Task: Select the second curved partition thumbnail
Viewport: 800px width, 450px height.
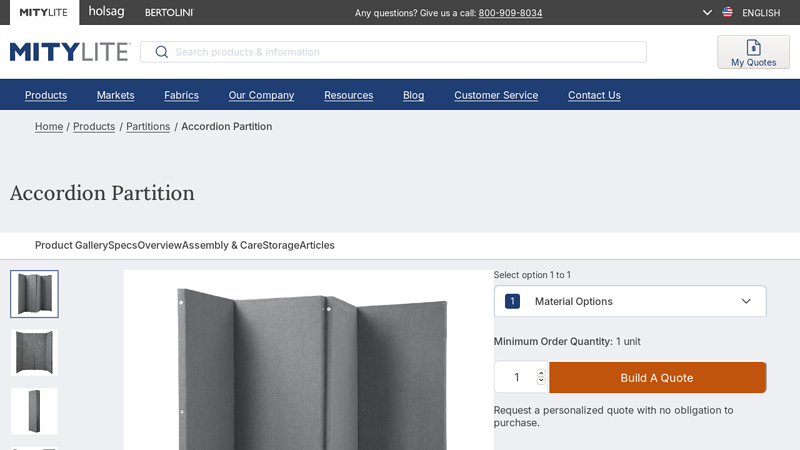Action: pos(34,353)
